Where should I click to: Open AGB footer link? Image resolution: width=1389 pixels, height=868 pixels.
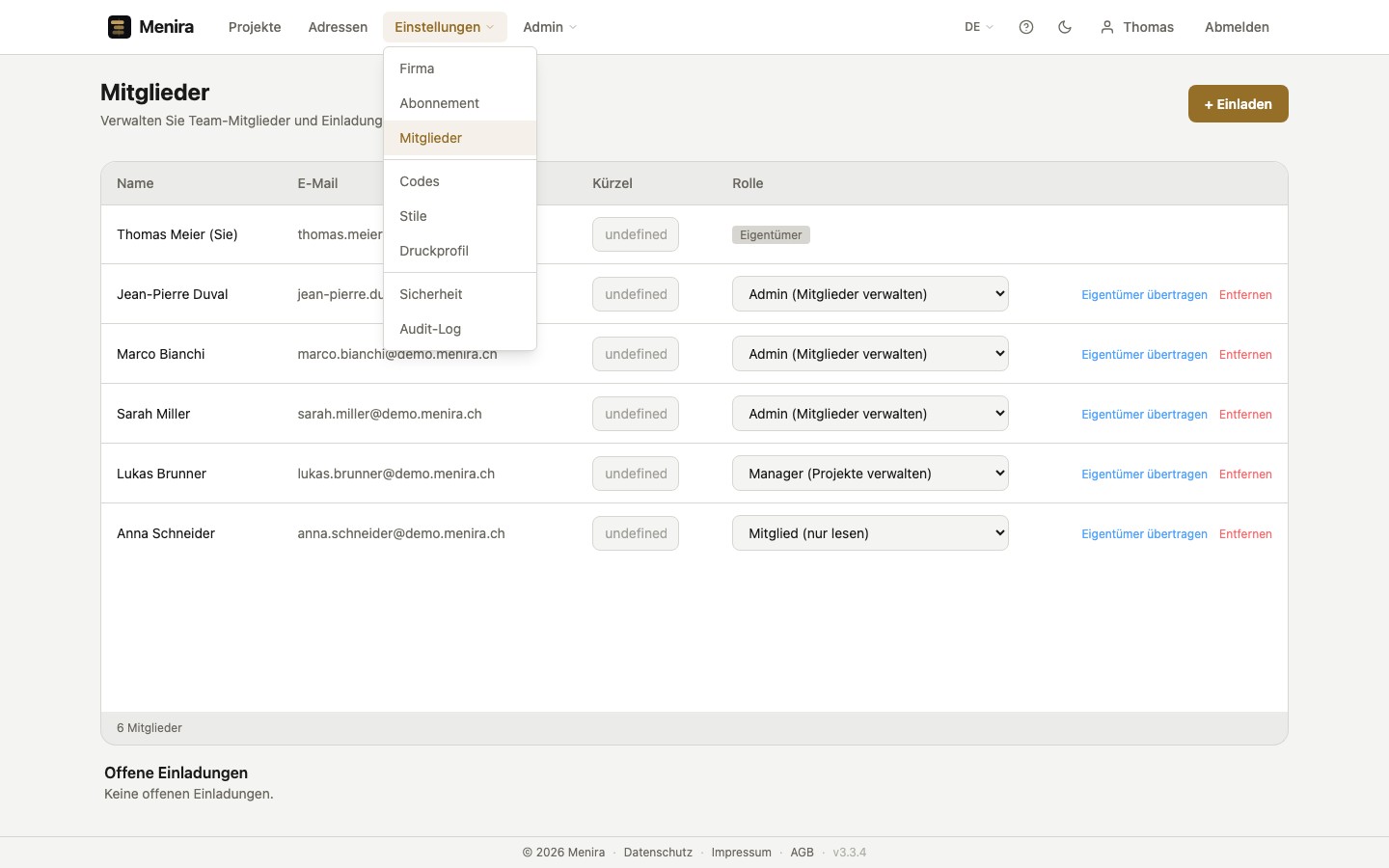pyautogui.click(x=803, y=853)
